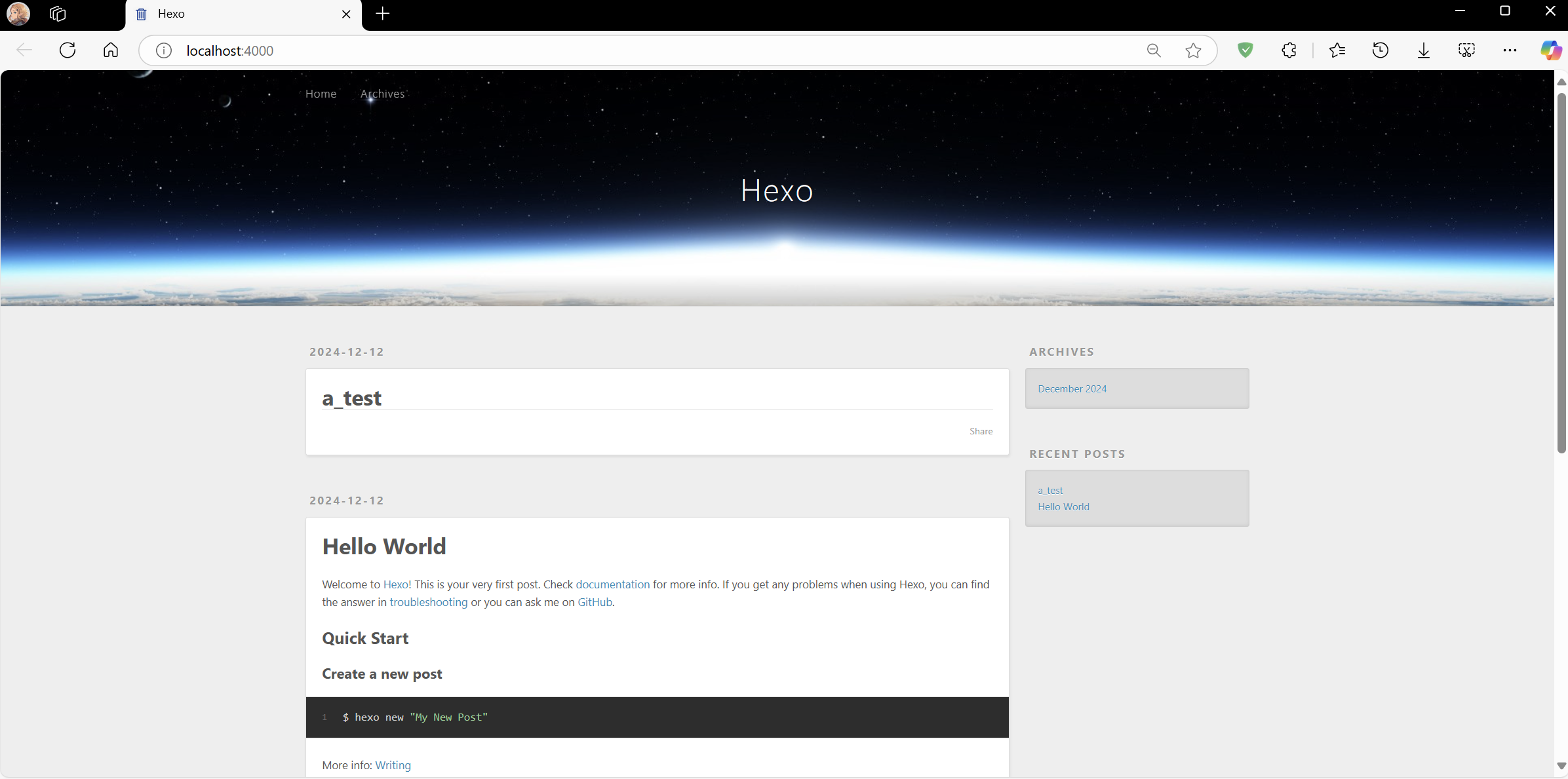Launch Copilot sidebar icon

pos(1551,50)
